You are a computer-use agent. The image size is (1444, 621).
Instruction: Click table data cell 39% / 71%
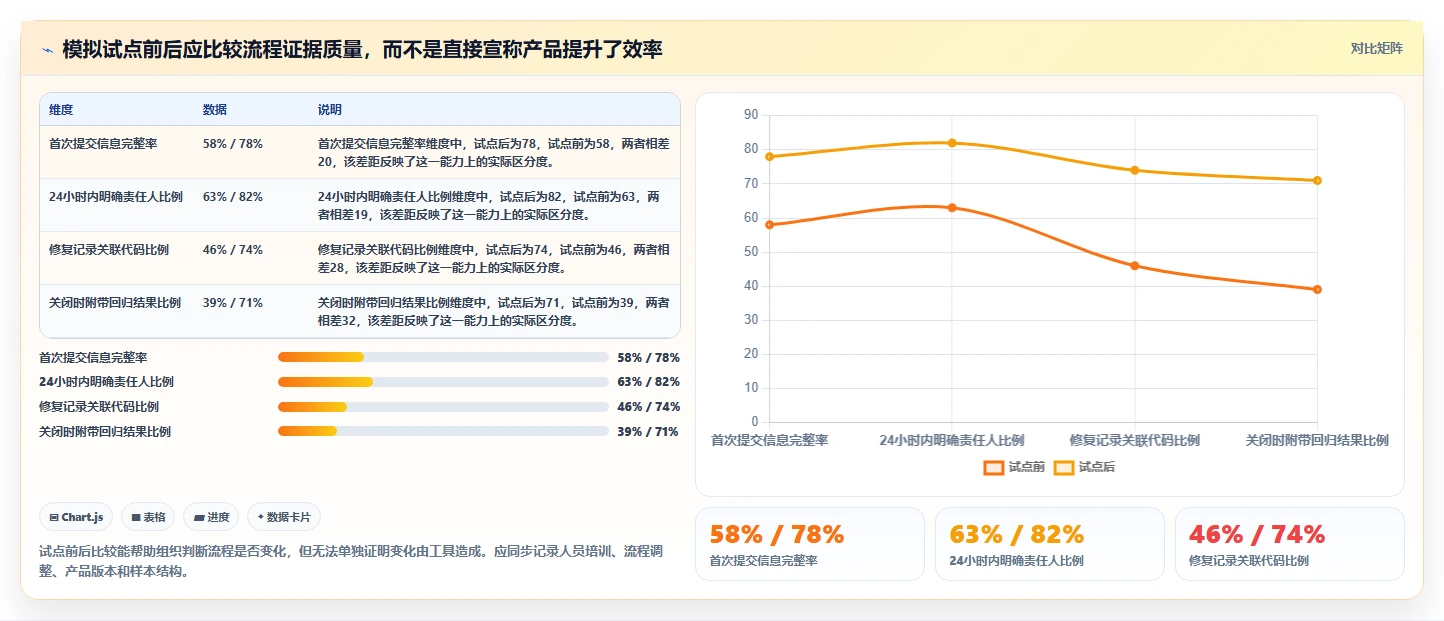tap(232, 302)
